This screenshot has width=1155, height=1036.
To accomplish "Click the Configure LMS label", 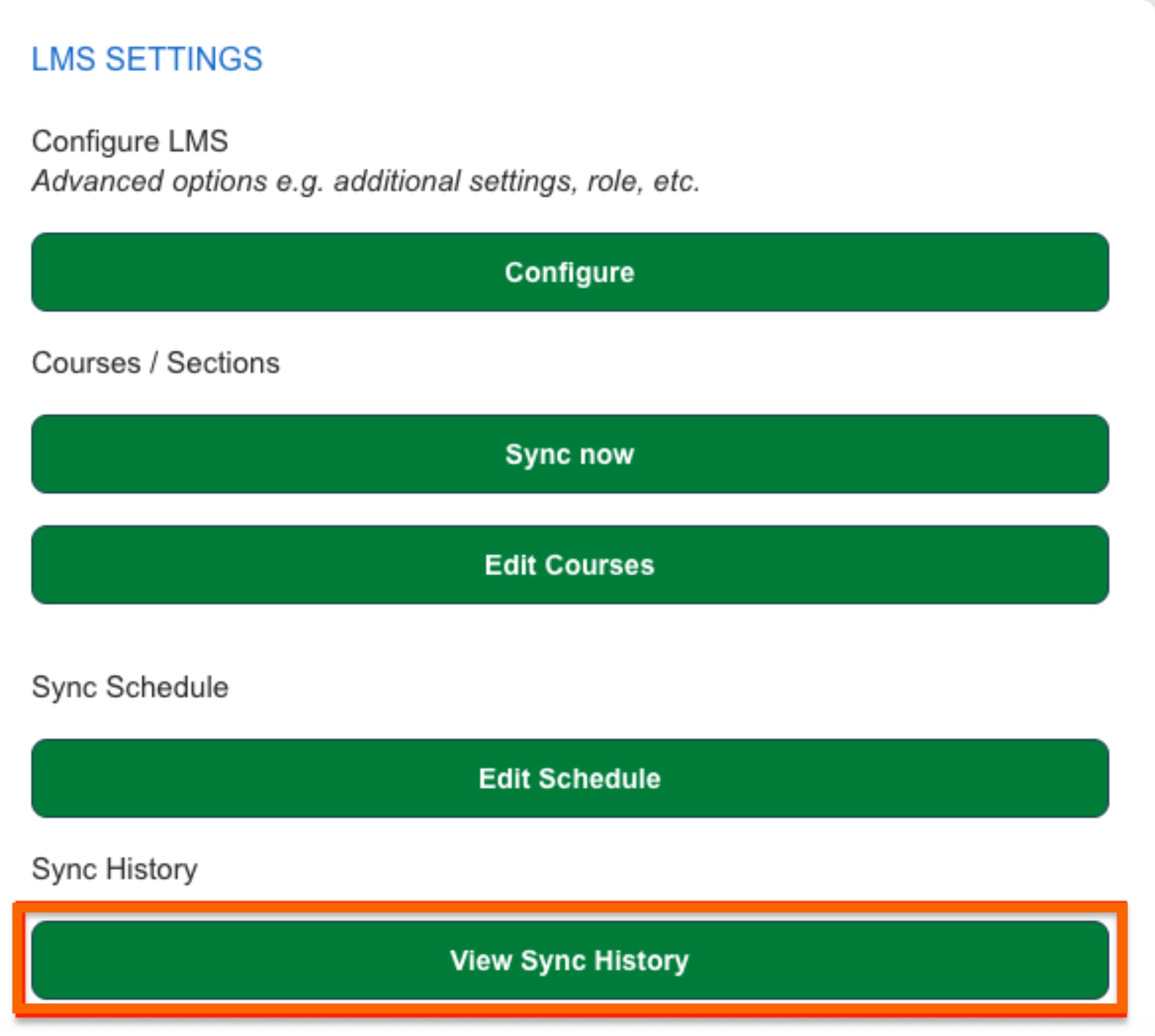I will 130,141.
